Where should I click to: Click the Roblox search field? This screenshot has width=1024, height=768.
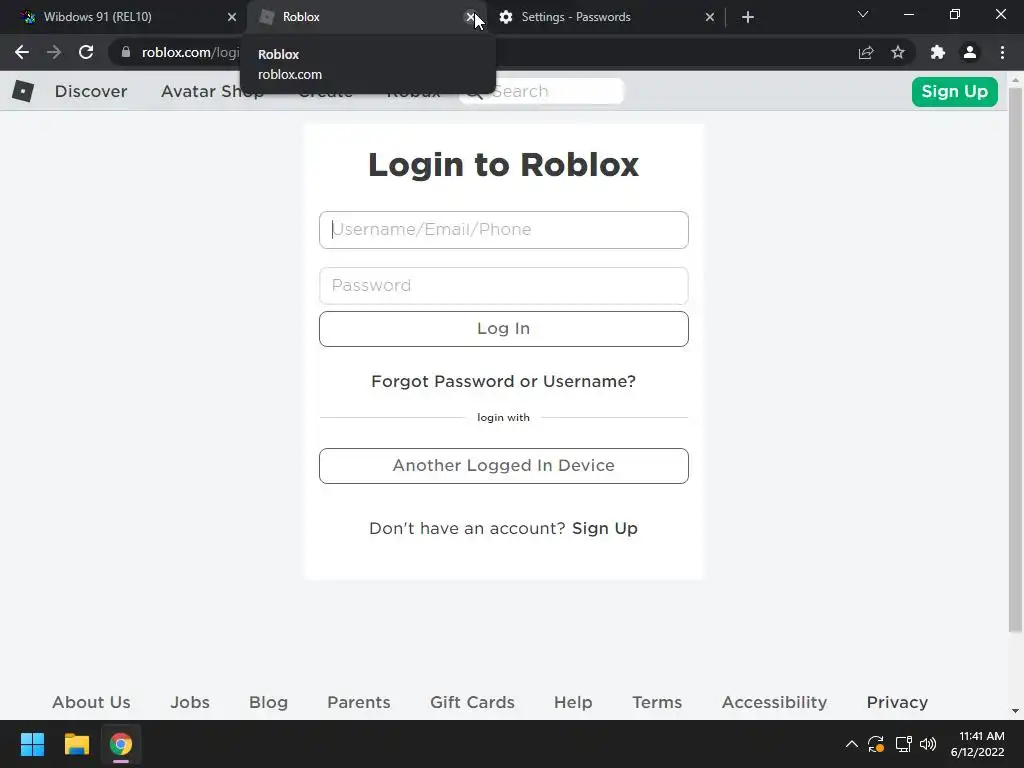point(542,91)
